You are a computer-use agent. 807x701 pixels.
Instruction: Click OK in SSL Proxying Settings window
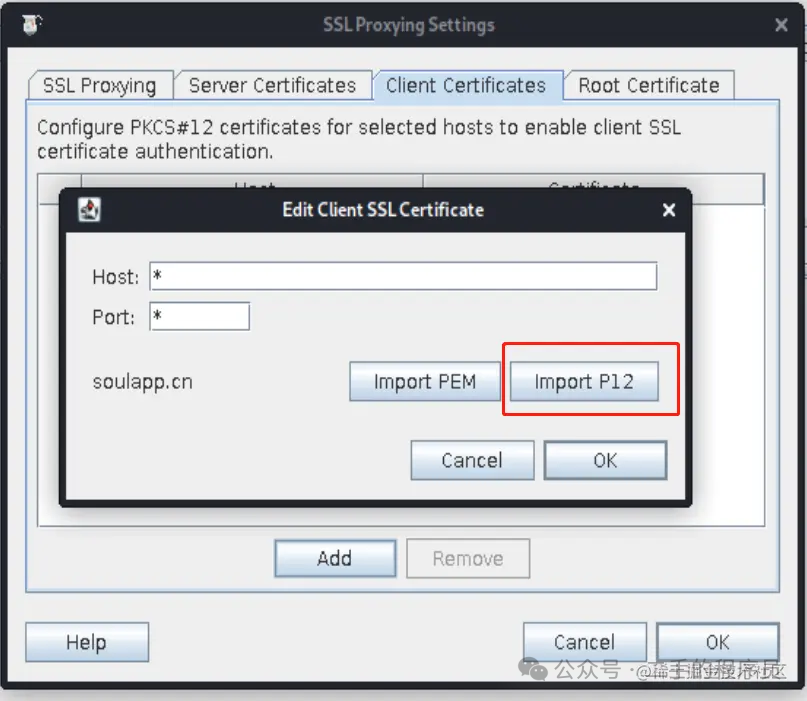(717, 642)
